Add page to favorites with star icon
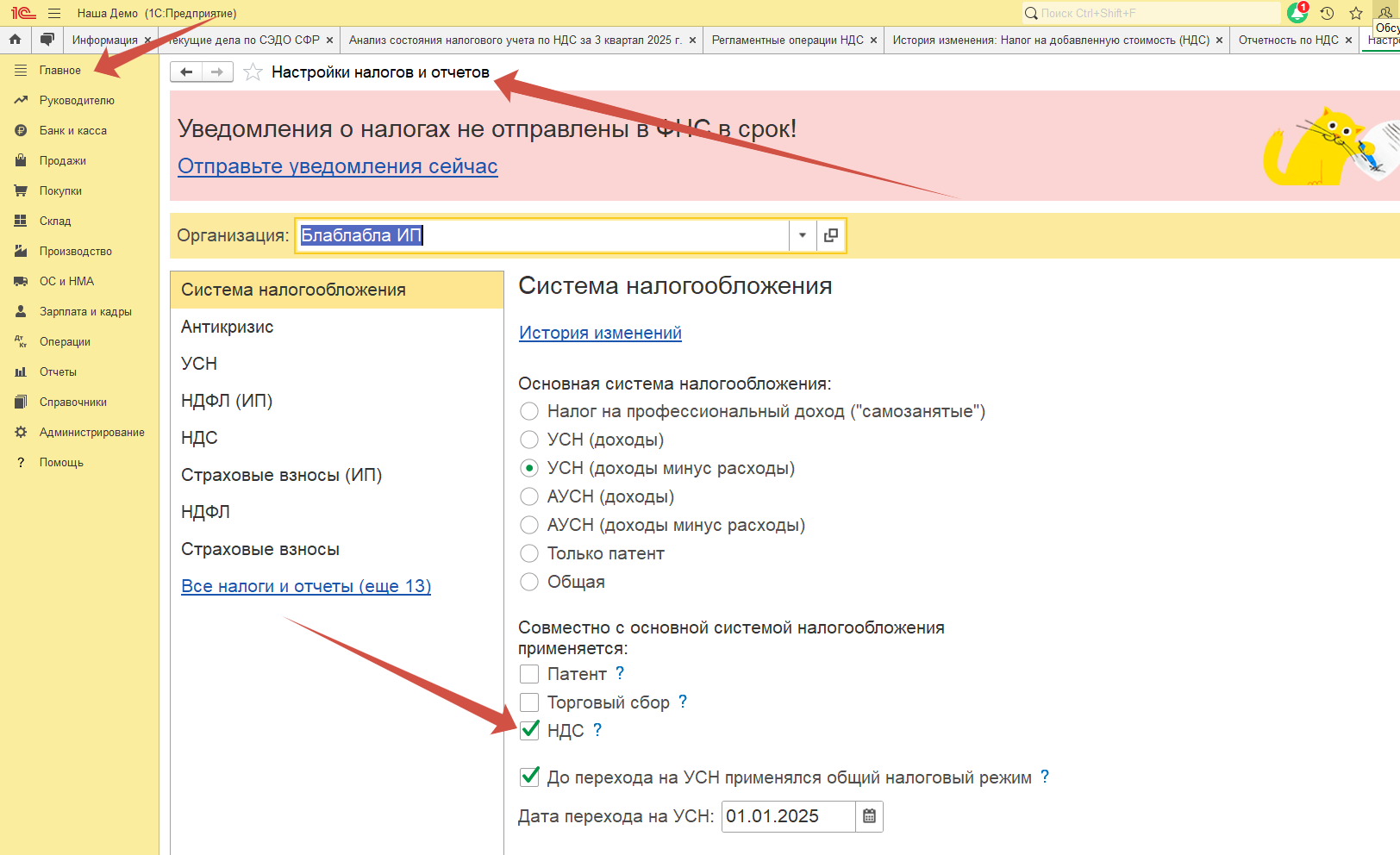Viewport: 1400px width, 855px height. coord(253,72)
